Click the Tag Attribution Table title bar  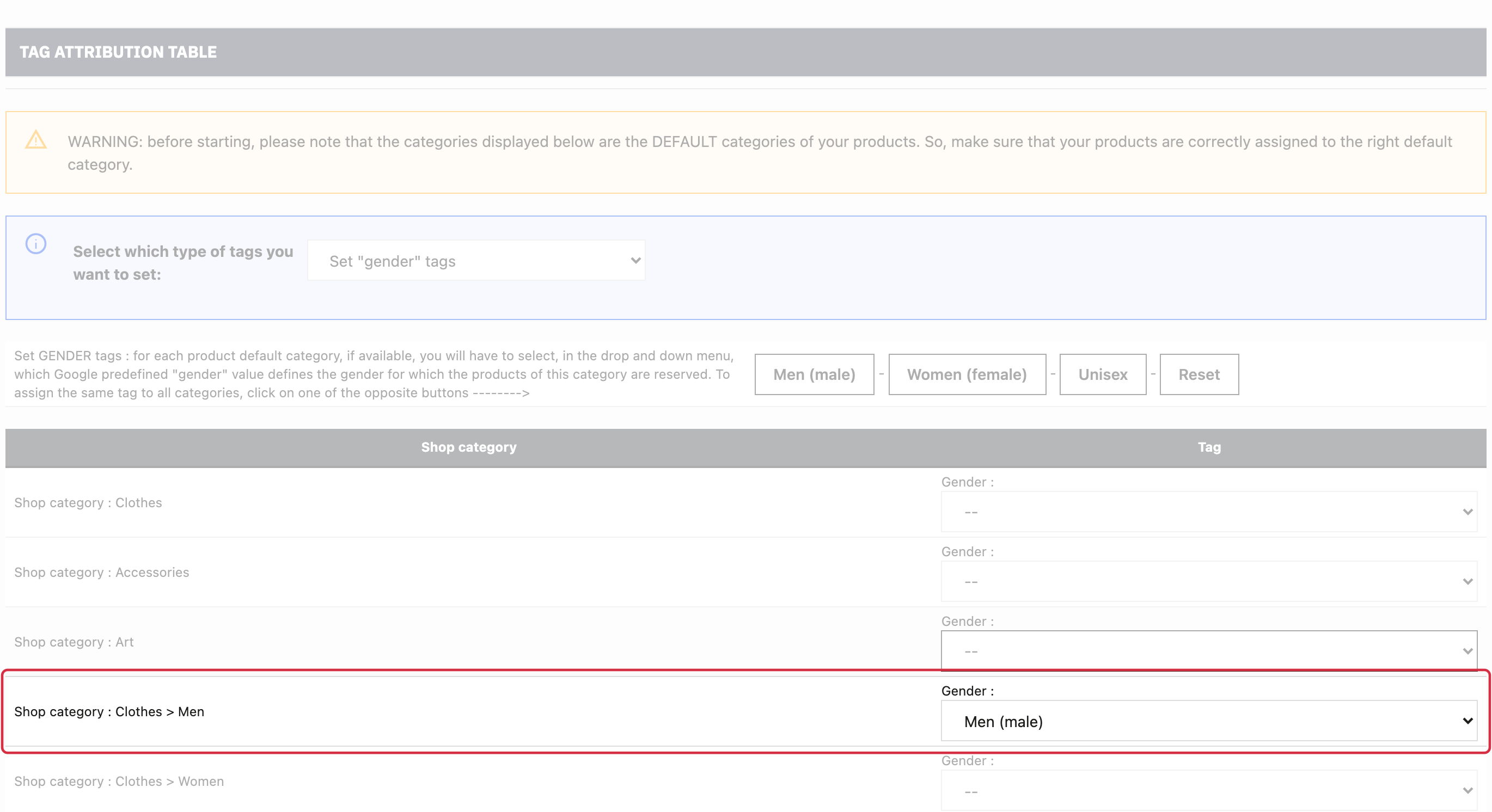[x=745, y=52]
